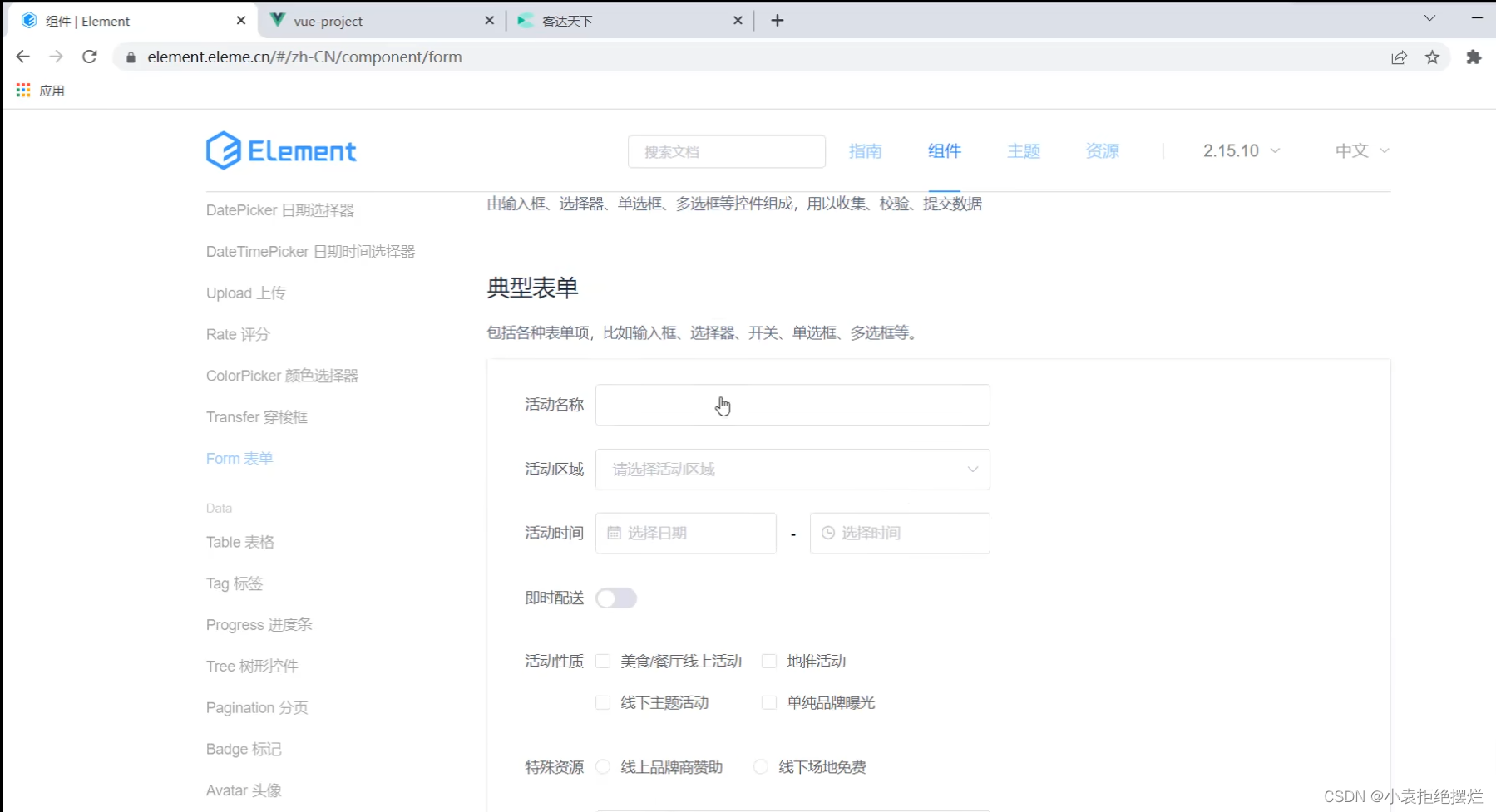This screenshot has height=812, width=1496.
Task: Open the 资源 nav item
Action: (x=1103, y=151)
